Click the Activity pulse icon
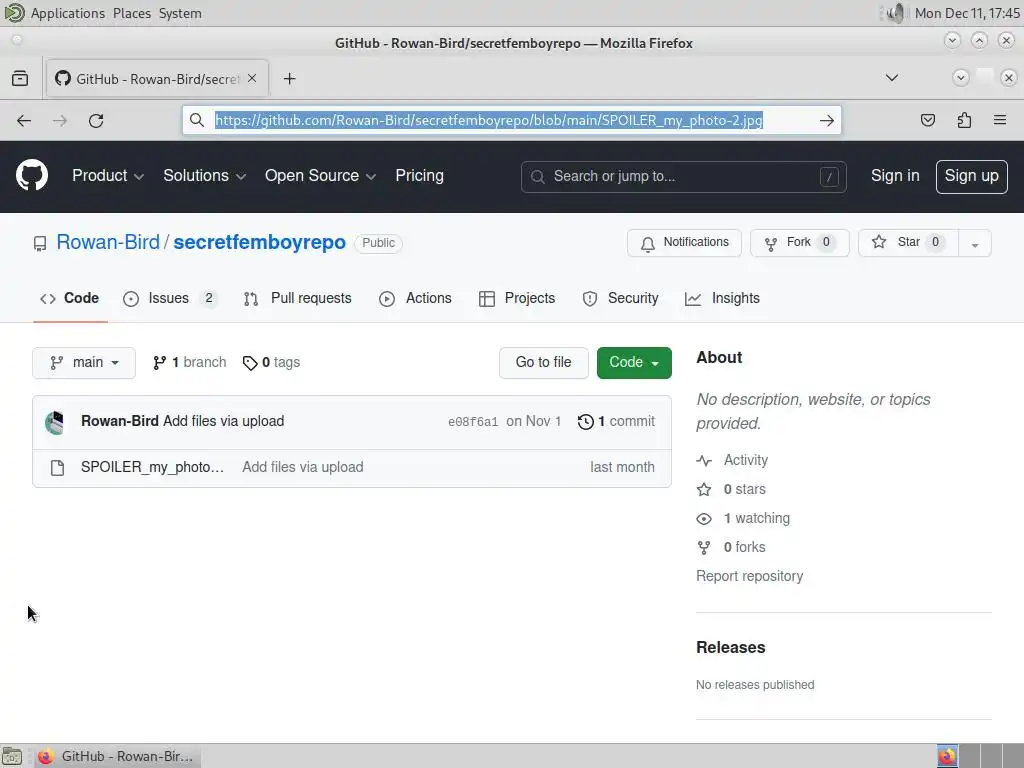This screenshot has width=1024, height=768. click(x=704, y=460)
